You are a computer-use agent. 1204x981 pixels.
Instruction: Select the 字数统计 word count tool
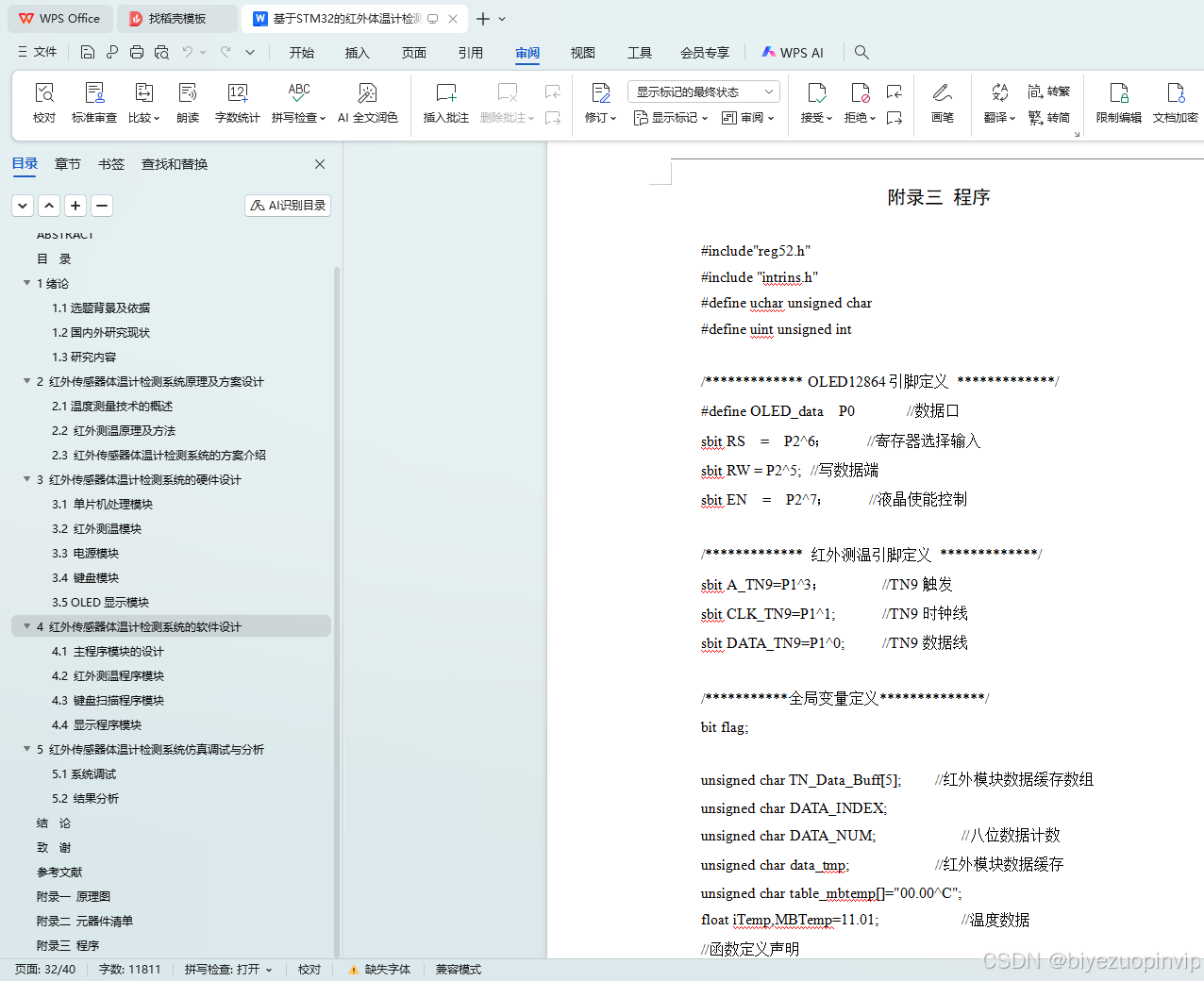pyautogui.click(x=237, y=102)
